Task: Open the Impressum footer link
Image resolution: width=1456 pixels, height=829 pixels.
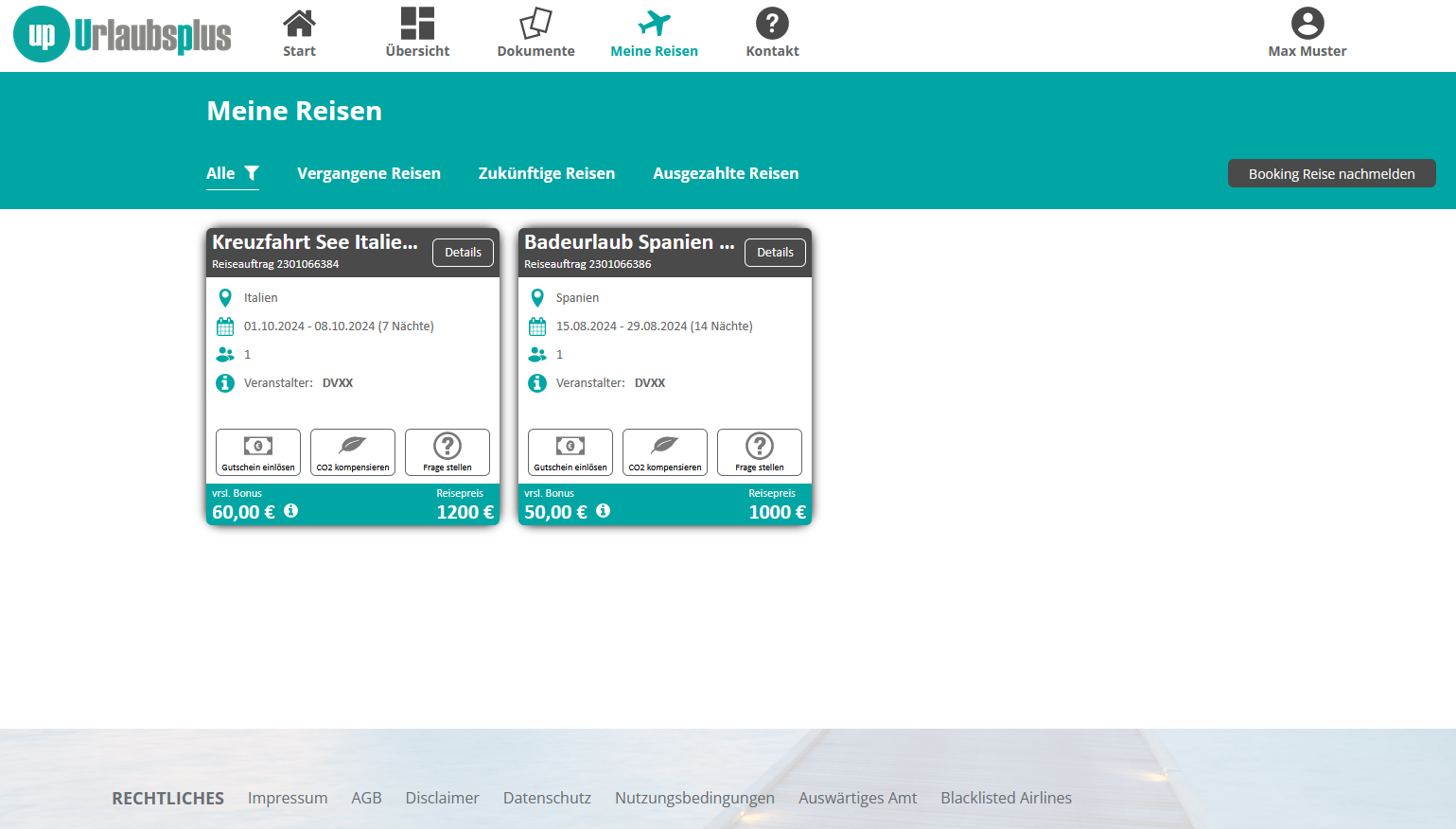Action: point(288,798)
